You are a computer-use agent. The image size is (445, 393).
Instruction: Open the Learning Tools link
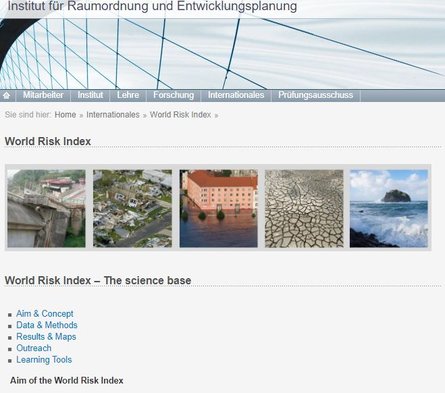44,360
